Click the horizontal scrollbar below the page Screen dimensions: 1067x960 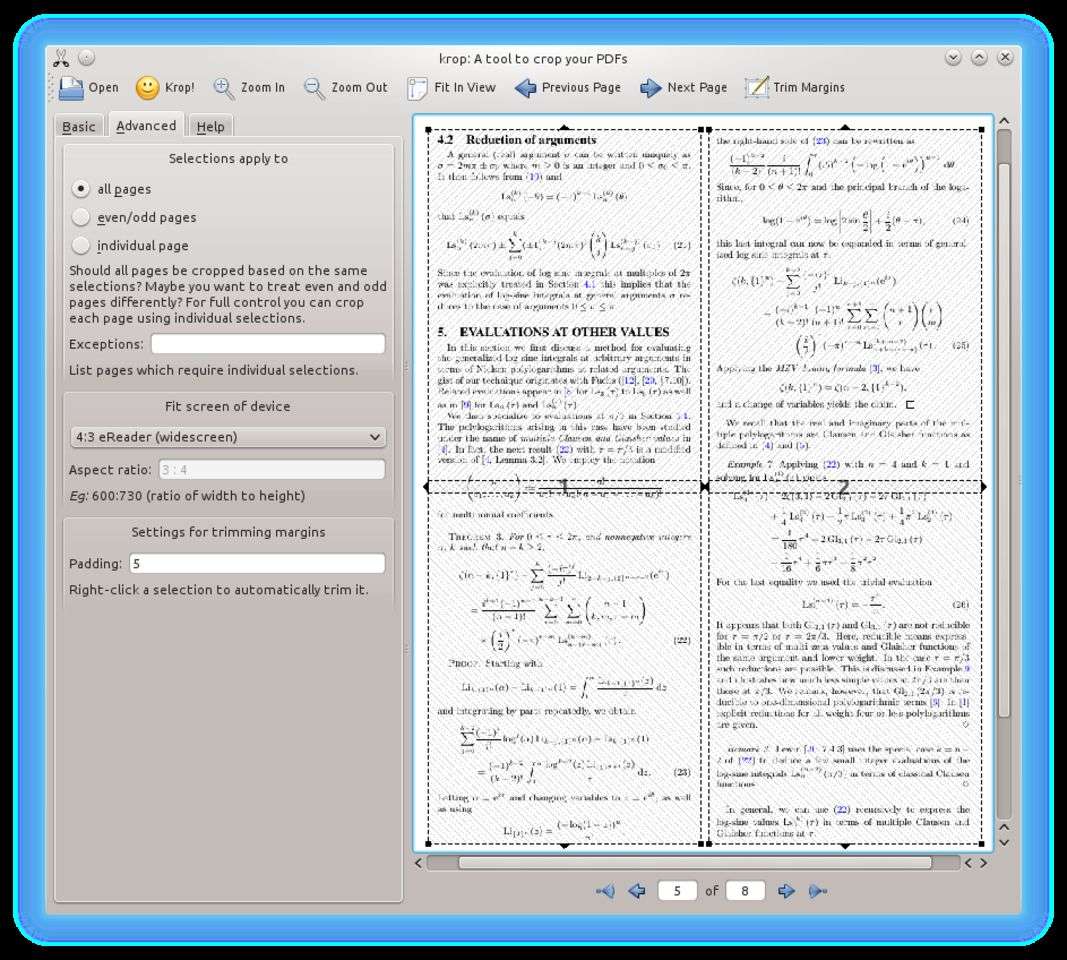pos(694,862)
